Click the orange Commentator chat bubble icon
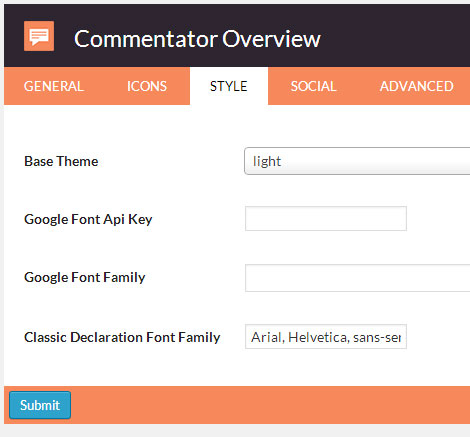 (39, 36)
